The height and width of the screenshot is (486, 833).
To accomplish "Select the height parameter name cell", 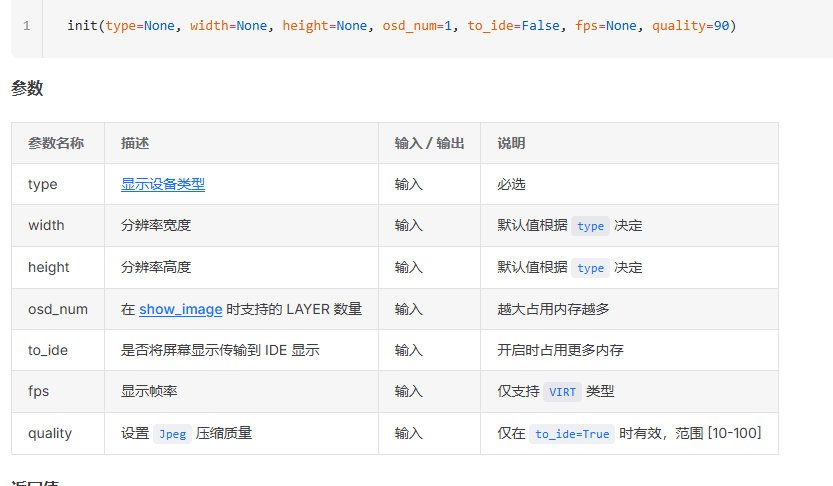I will (x=58, y=267).
